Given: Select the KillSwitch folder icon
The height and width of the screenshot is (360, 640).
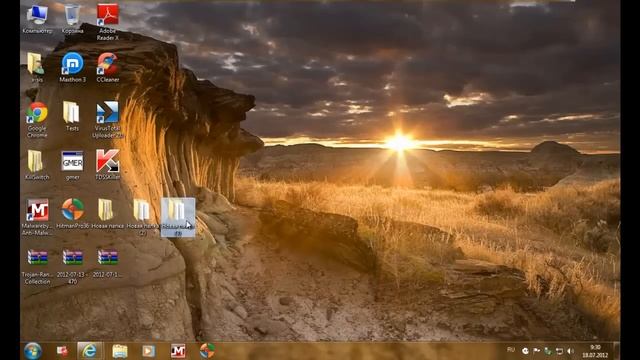Looking at the screenshot, I should (37, 164).
